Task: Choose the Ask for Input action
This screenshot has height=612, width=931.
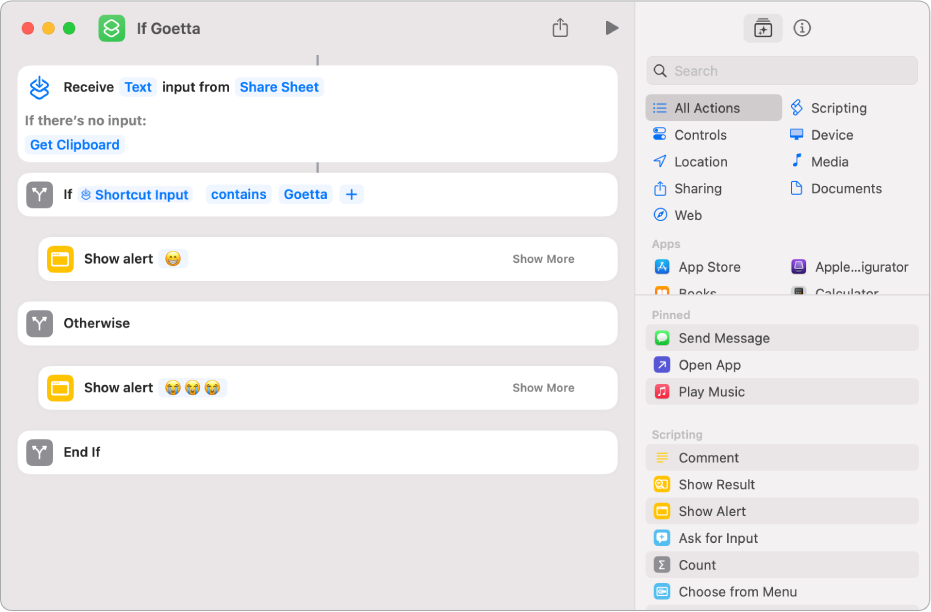Action: [x=718, y=538]
